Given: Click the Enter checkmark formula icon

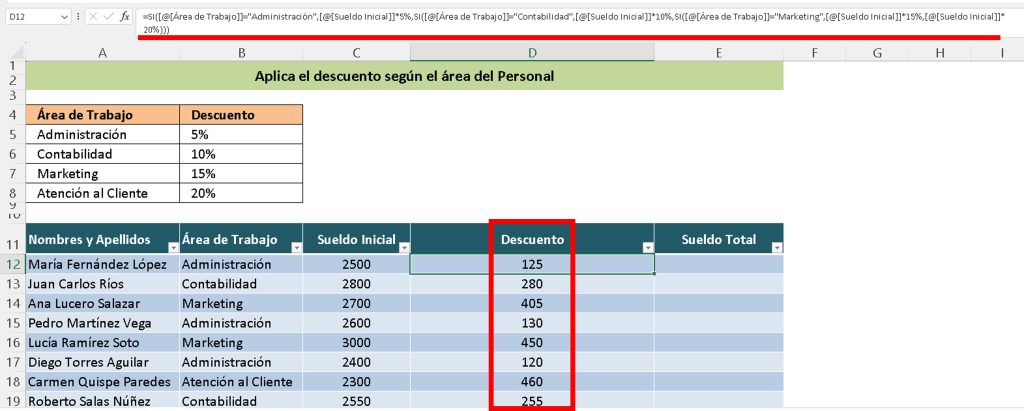Looking at the screenshot, I should [108, 17].
